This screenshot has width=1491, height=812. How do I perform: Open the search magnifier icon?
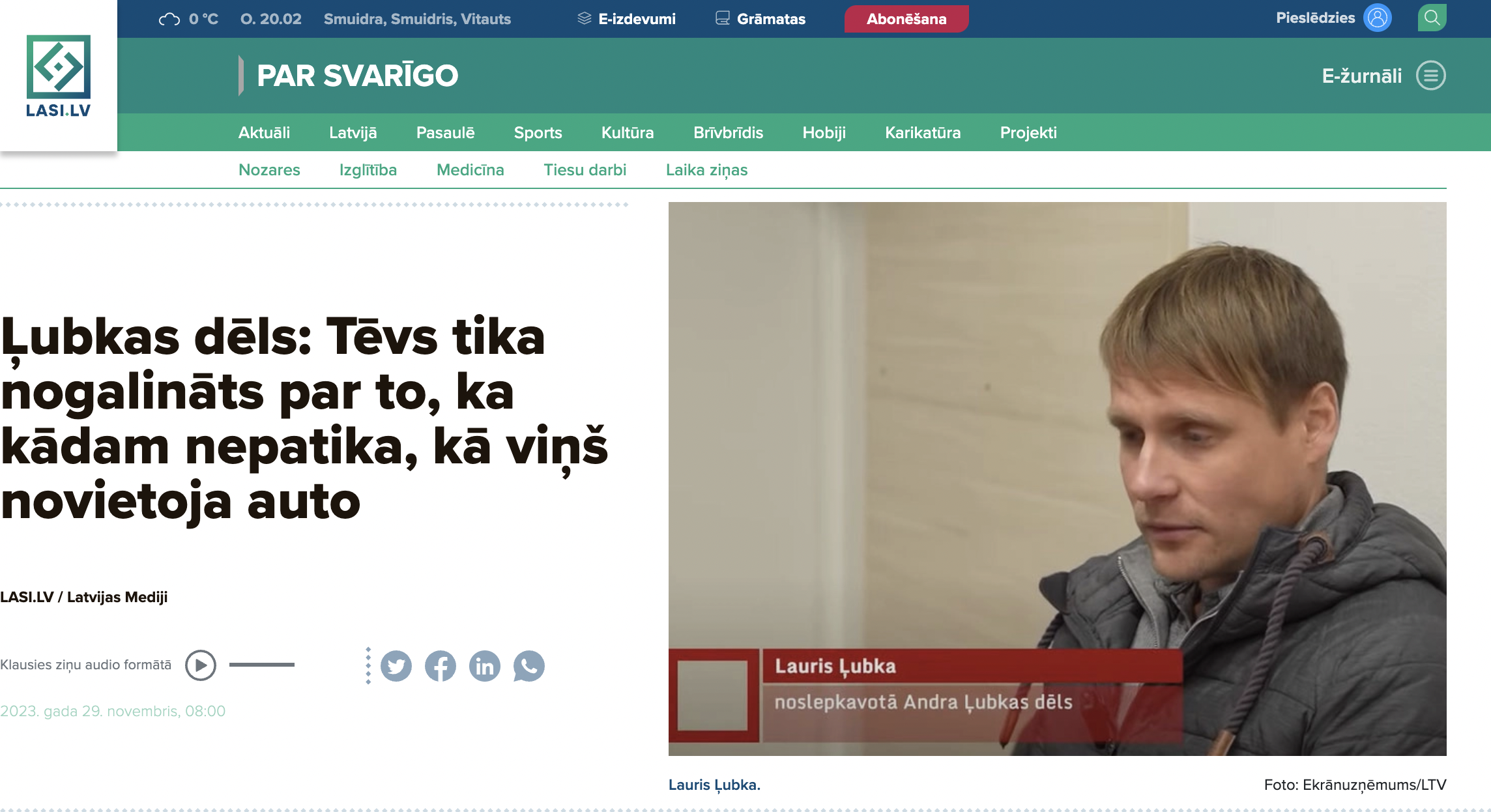coord(1432,18)
